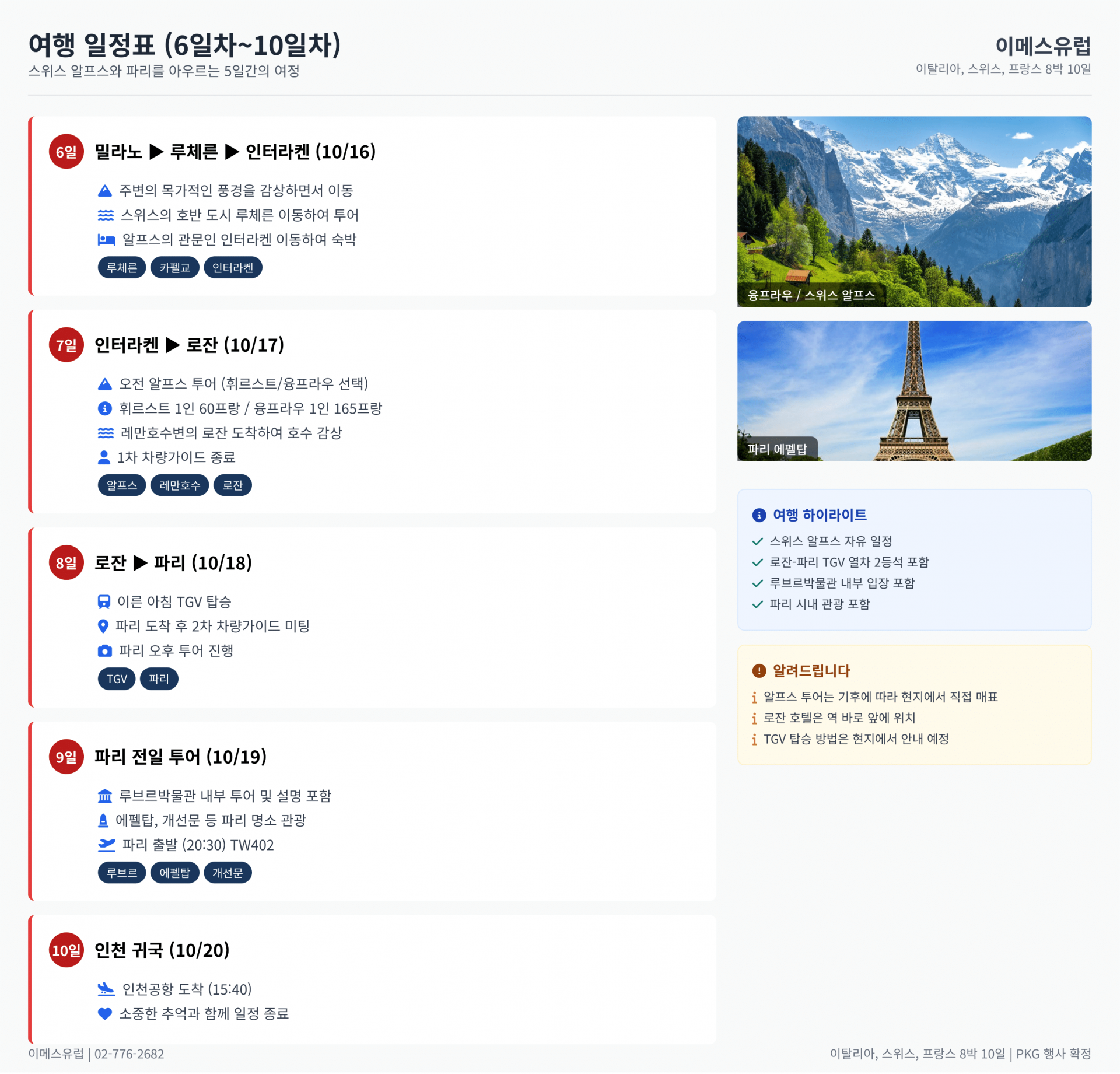The width and height of the screenshot is (1120, 1074).
Task: Select the TGV tag on day 8
Action: pos(117,679)
